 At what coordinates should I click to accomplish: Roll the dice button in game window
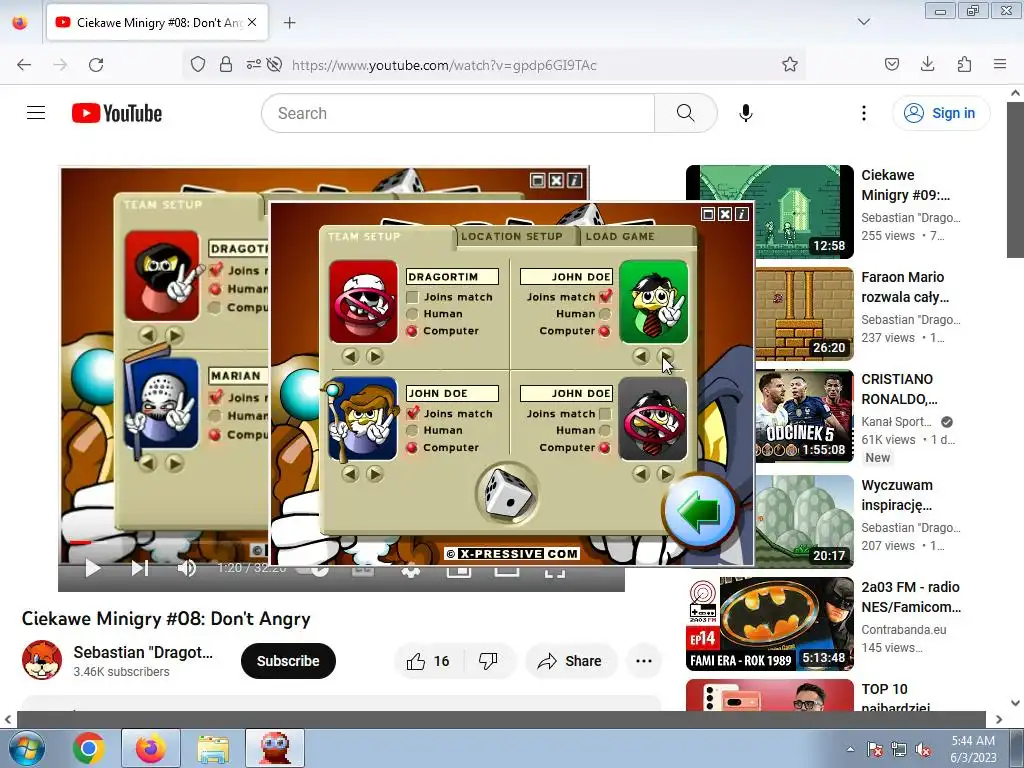(x=507, y=494)
